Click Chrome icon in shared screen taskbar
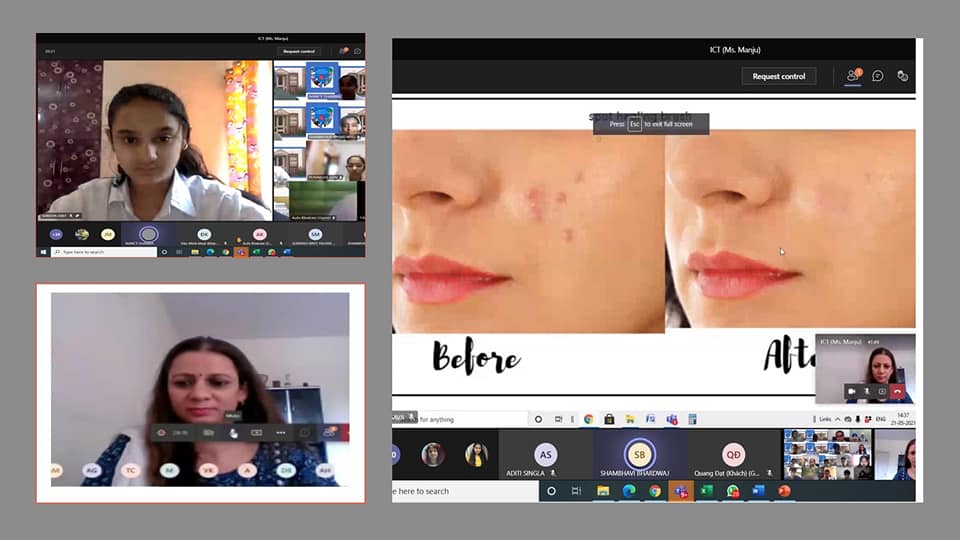Image resolution: width=960 pixels, height=540 pixels. pyautogui.click(x=588, y=419)
